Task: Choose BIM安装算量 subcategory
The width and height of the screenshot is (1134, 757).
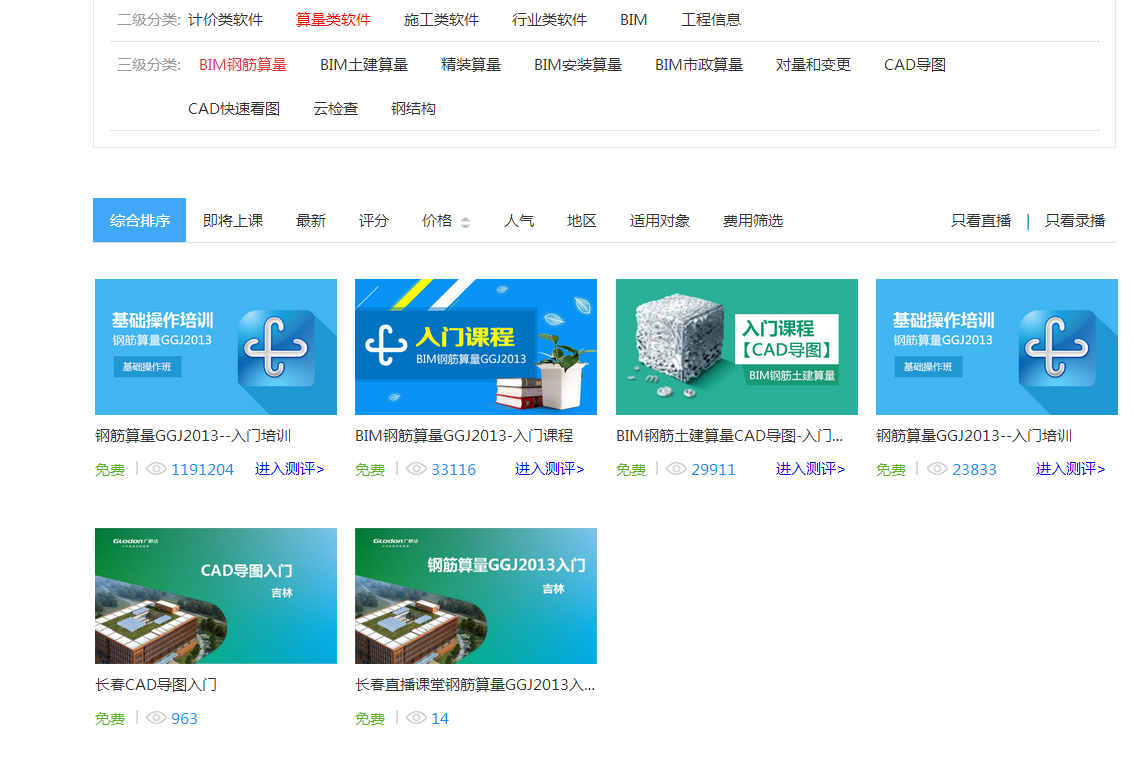Action: coord(578,65)
